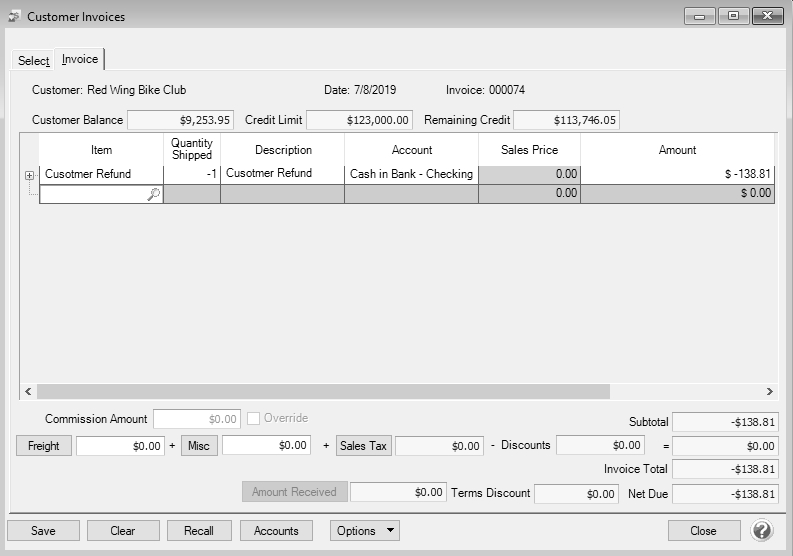Open the Accounts button
This screenshot has height=556, width=793.
(x=276, y=531)
